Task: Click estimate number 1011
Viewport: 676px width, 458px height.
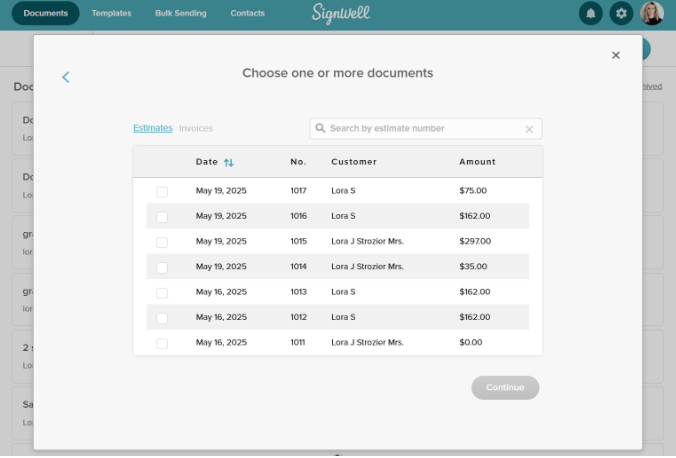Action: 297,342
